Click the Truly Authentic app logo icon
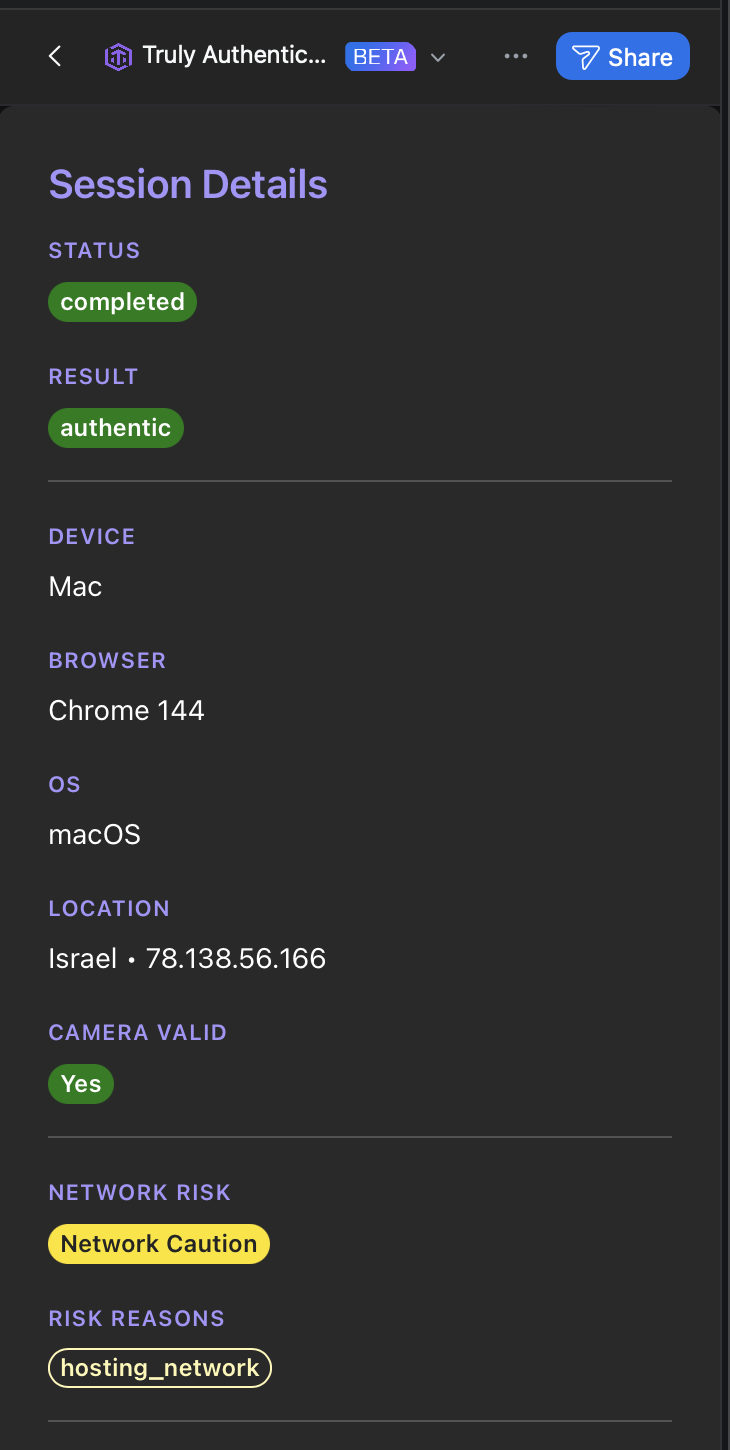This screenshot has width=730, height=1450. 118,57
